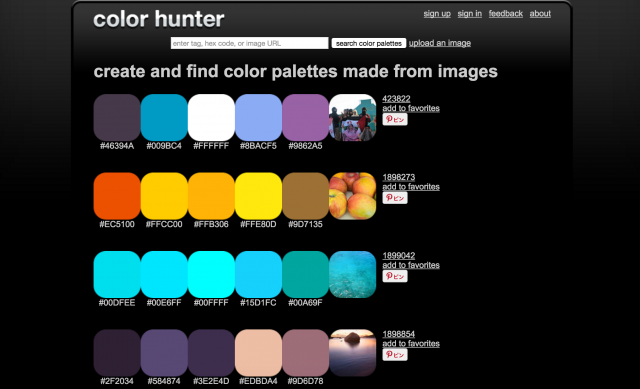This screenshot has width=640, height=389.
Task: Open the group photo thumbnail for palette 423822
Action: (x=353, y=118)
